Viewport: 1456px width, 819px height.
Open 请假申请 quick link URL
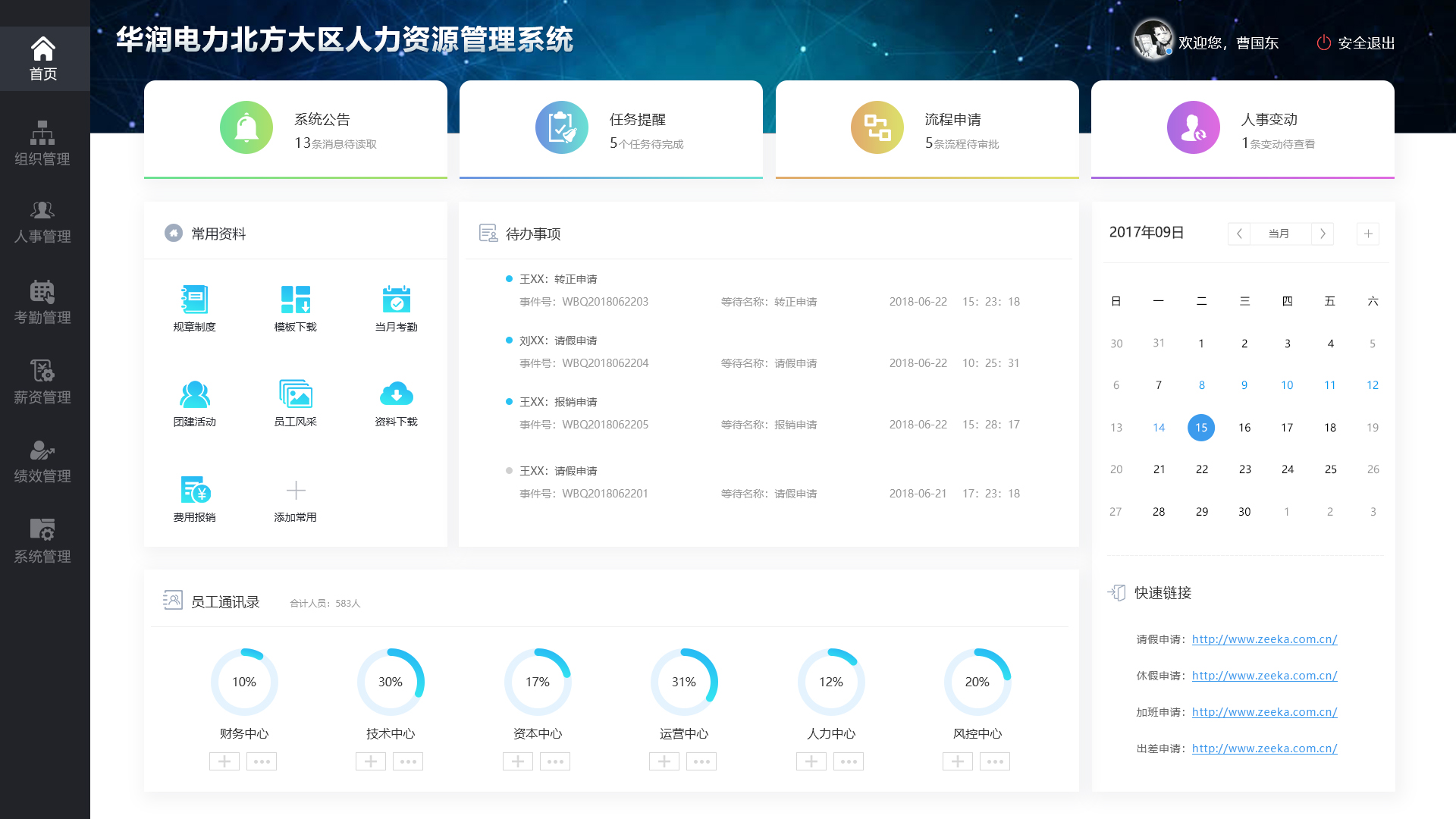pos(1264,639)
